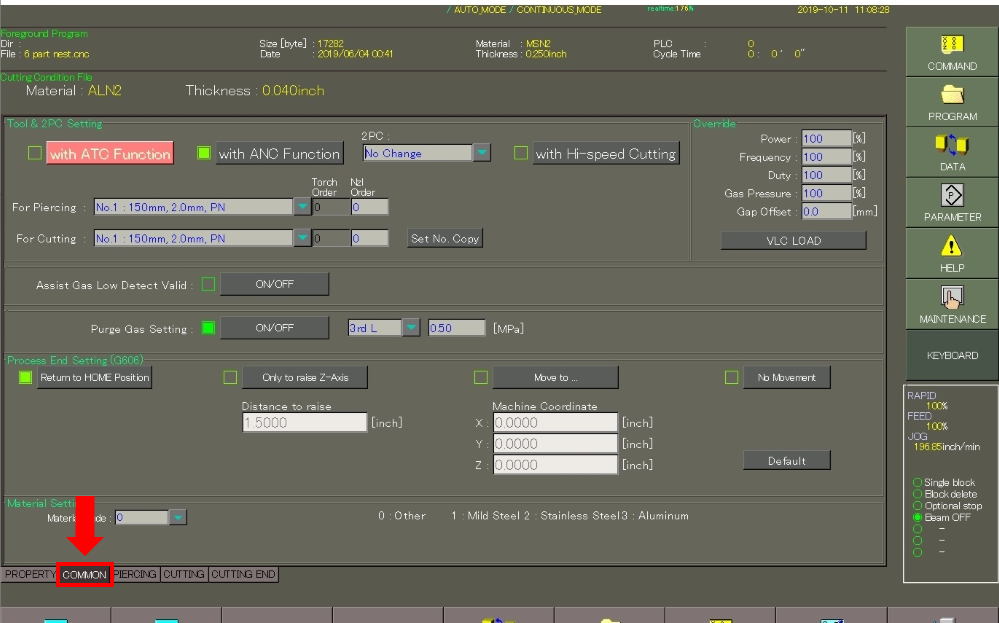
Task: Open the on-screen KEYBOARD button
Action: [x=952, y=355]
